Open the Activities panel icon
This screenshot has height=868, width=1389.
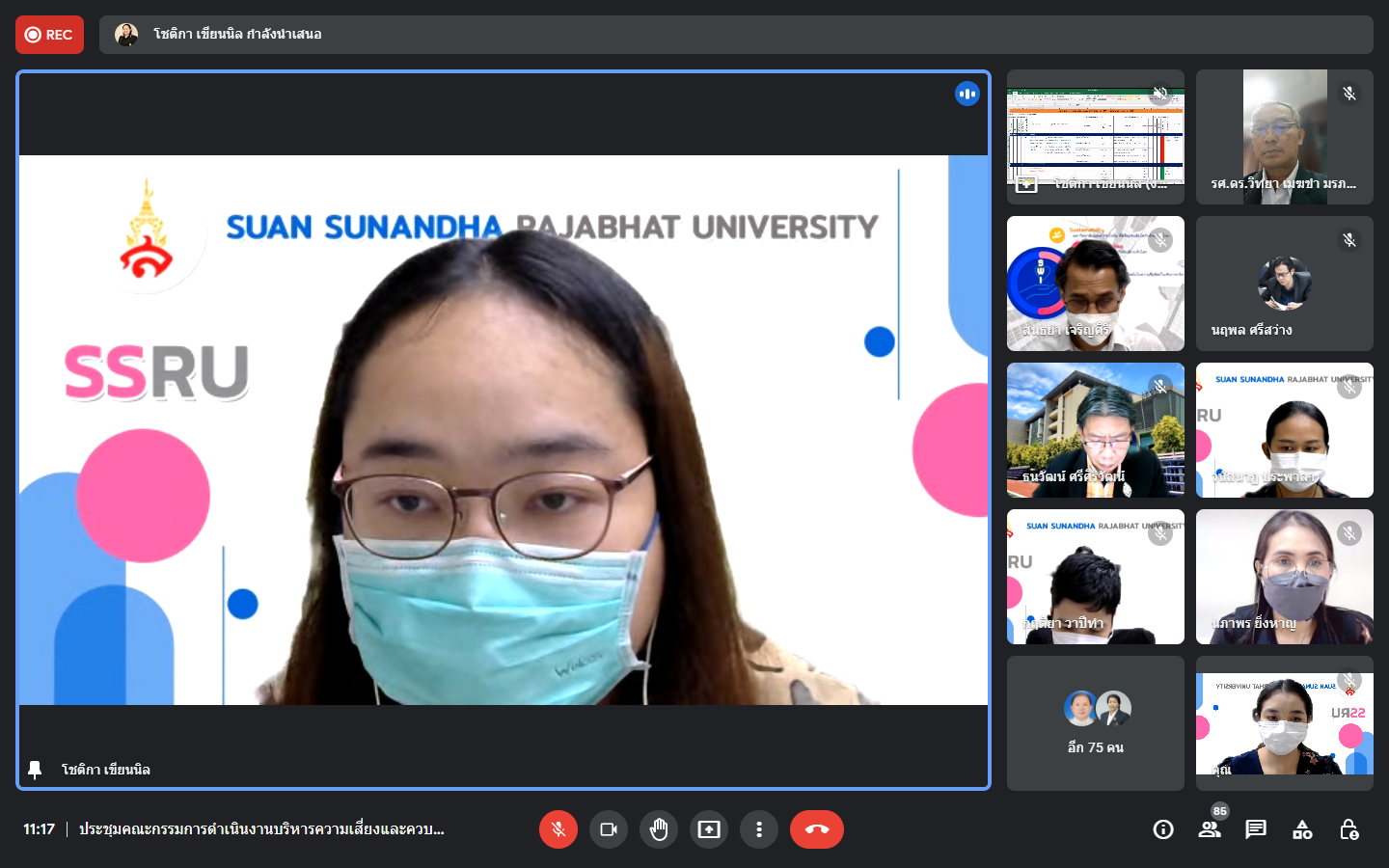click(x=1302, y=829)
